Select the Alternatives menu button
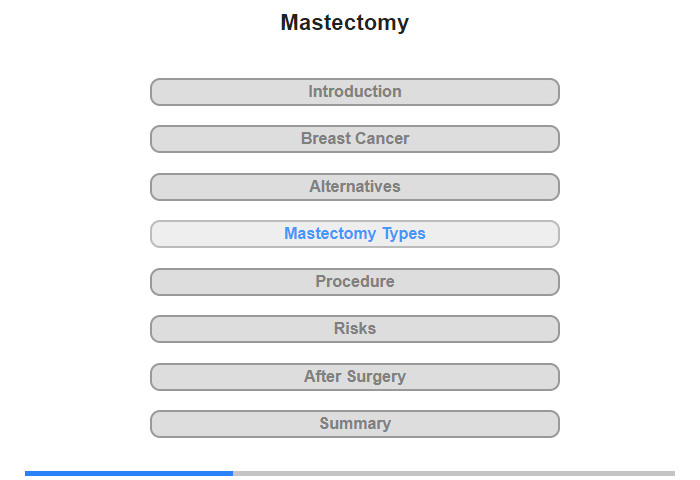Image resolution: width=700 pixels, height=480 pixels. 354,187
